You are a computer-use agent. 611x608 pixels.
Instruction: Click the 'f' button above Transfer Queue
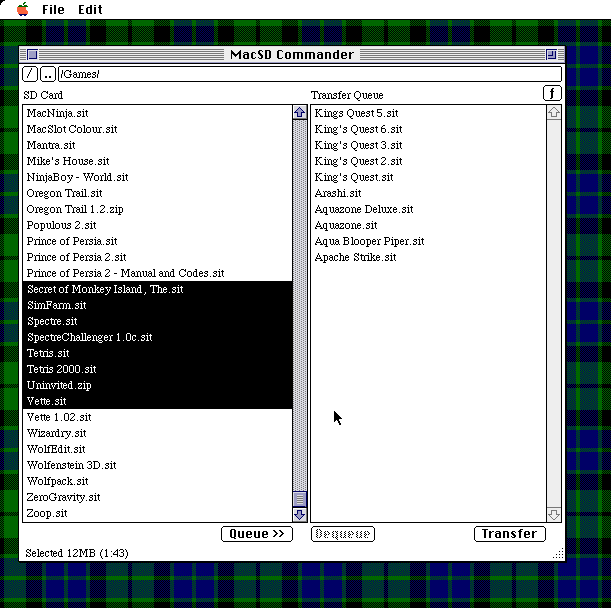552,94
